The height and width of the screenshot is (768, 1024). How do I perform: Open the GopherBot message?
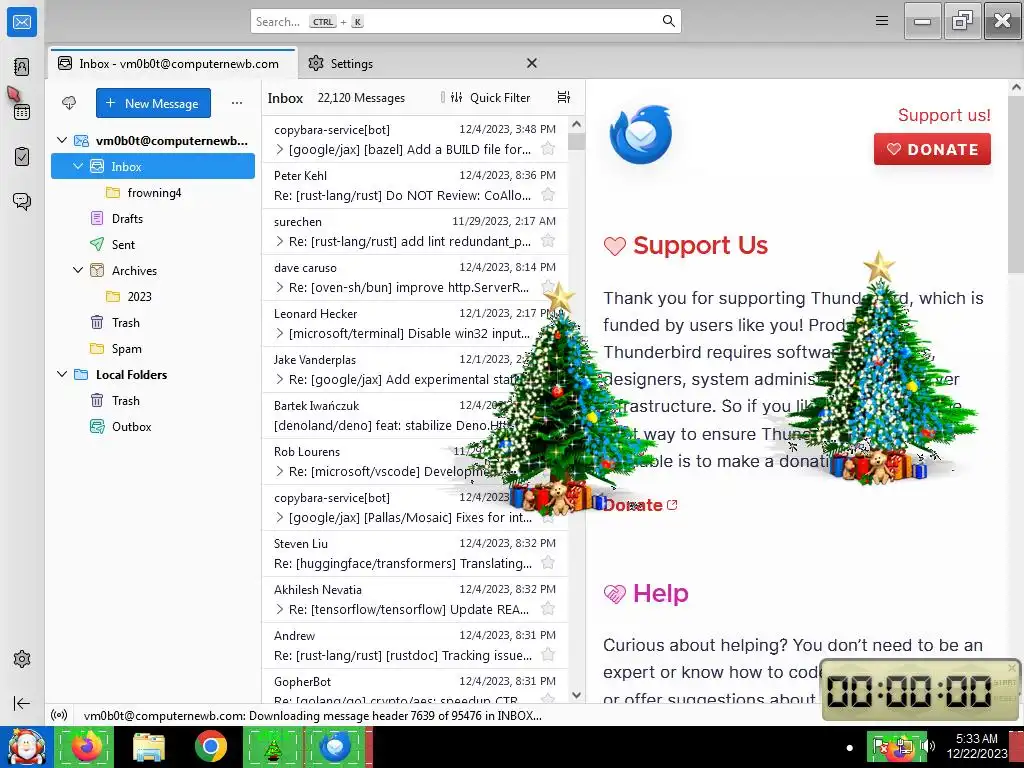(x=415, y=689)
